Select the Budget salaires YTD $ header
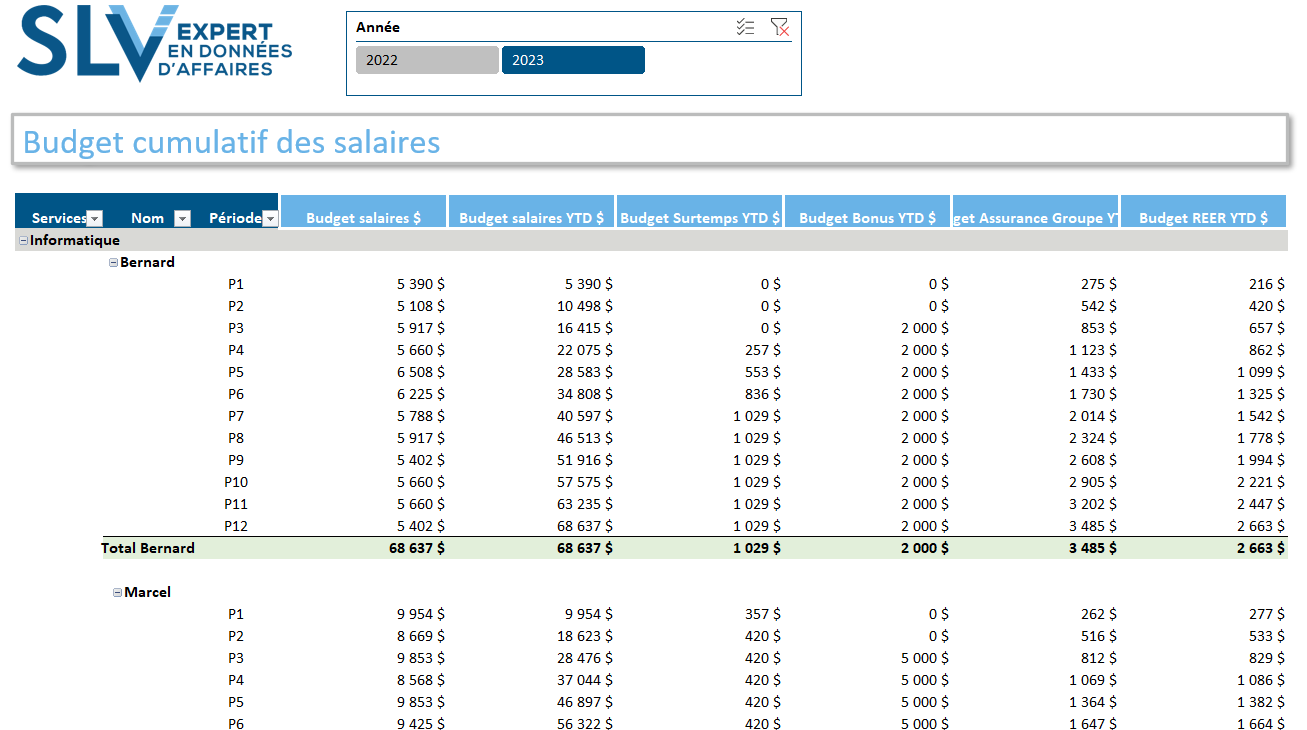1307x730 pixels. [531, 218]
